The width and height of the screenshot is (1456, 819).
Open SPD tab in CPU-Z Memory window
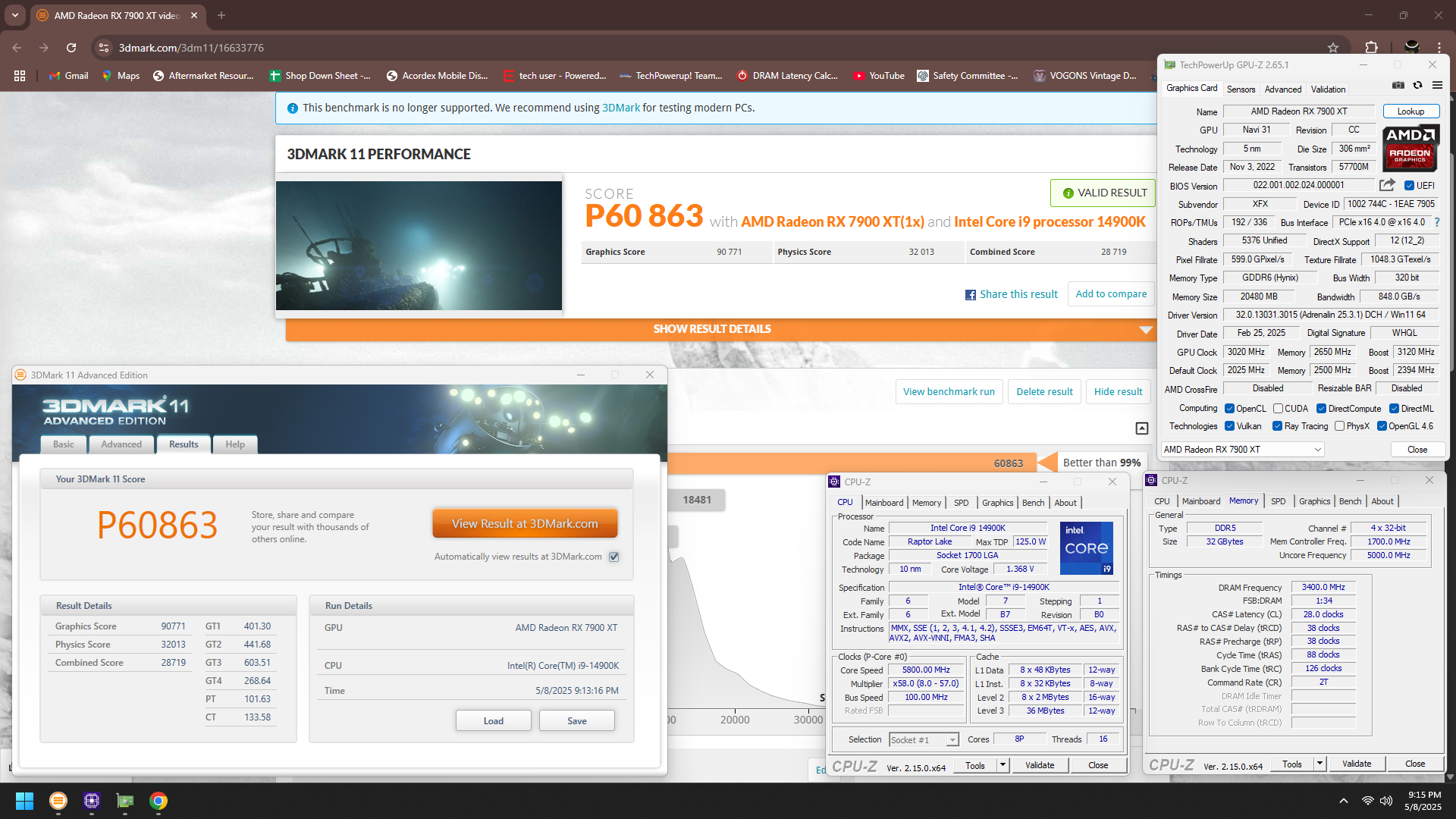point(1279,501)
